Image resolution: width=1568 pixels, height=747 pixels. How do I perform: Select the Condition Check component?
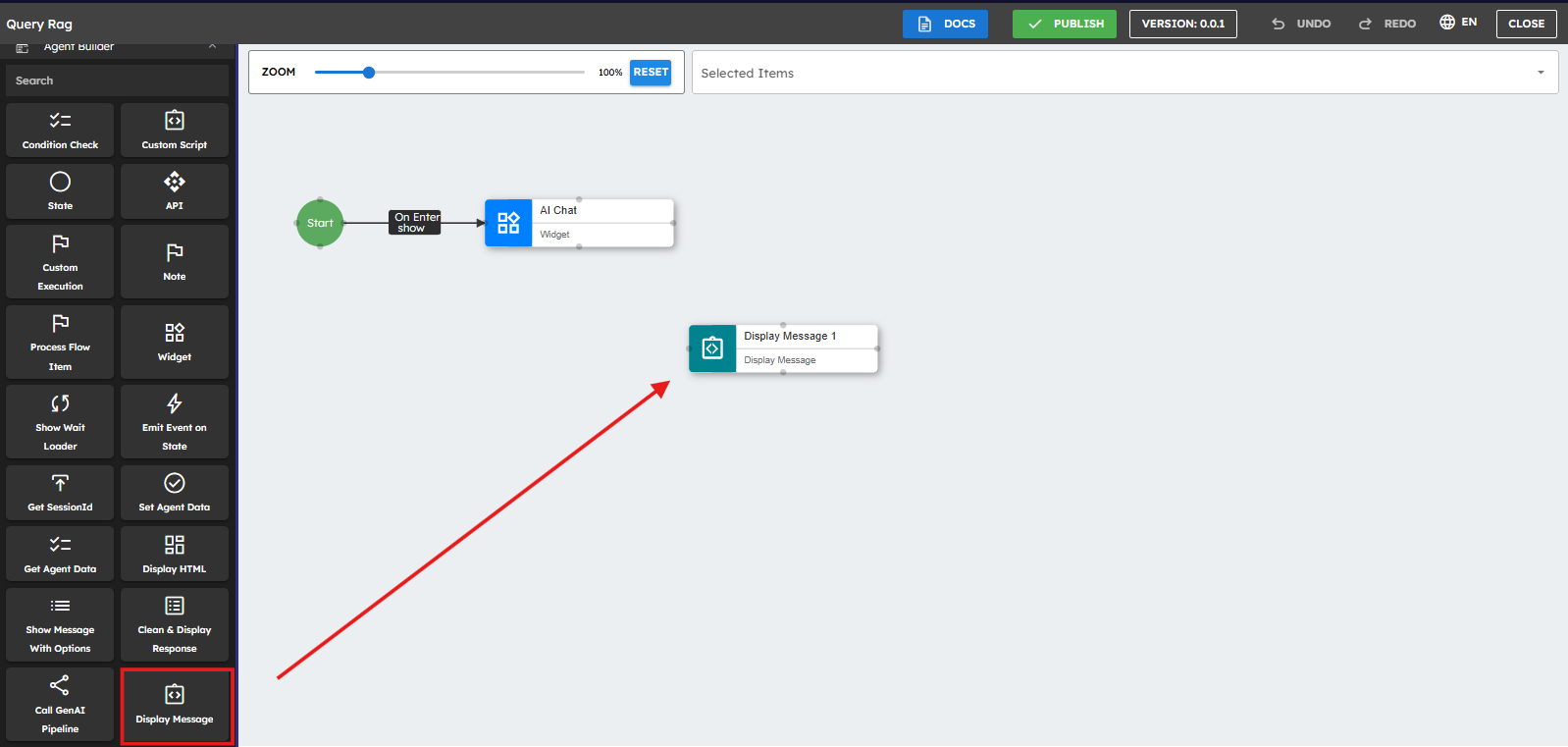[x=60, y=131]
